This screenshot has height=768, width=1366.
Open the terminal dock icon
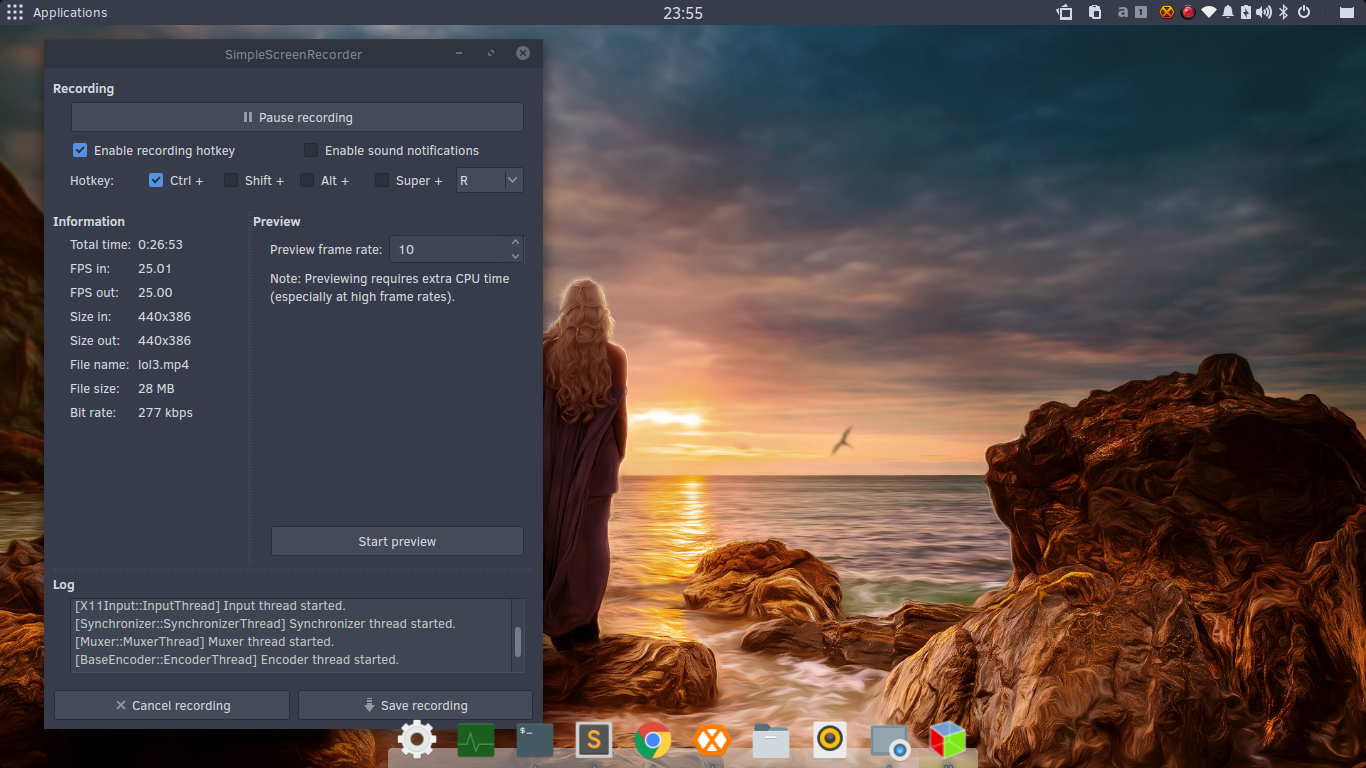535,740
